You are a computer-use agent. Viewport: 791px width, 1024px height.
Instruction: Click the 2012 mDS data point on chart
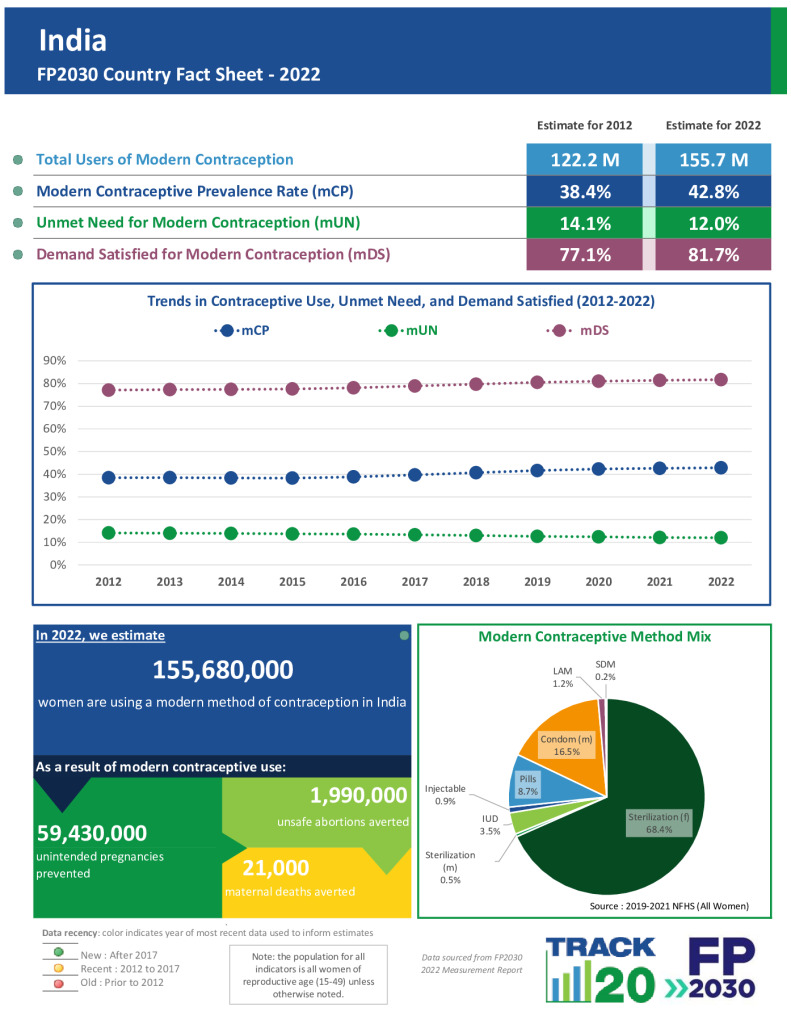click(108, 390)
